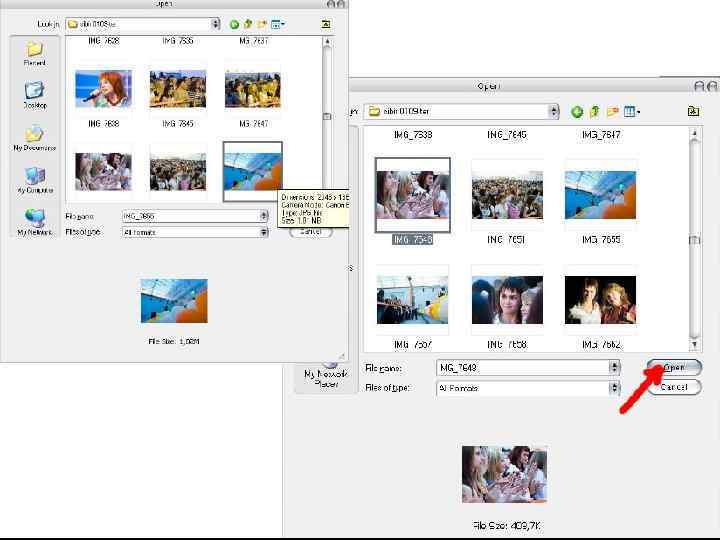Viewport: 720px width, 540px height.
Task: Expand Look in folder dropdown in left dialog
Action: [x=215, y=24]
